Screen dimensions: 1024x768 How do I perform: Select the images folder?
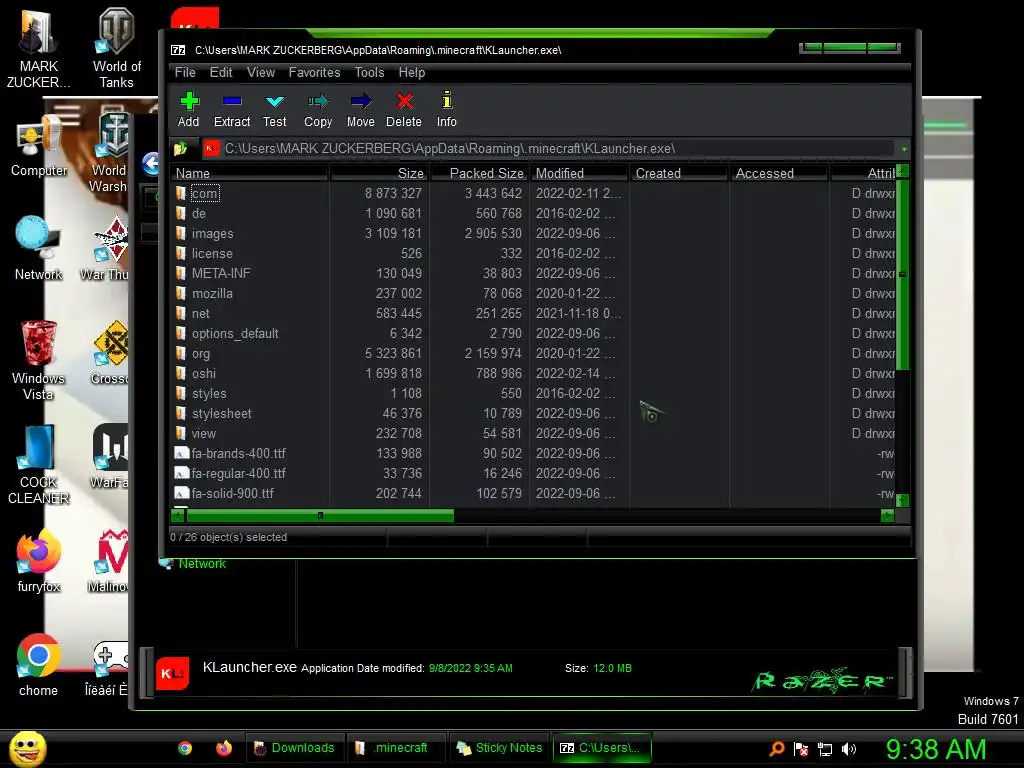click(x=212, y=233)
